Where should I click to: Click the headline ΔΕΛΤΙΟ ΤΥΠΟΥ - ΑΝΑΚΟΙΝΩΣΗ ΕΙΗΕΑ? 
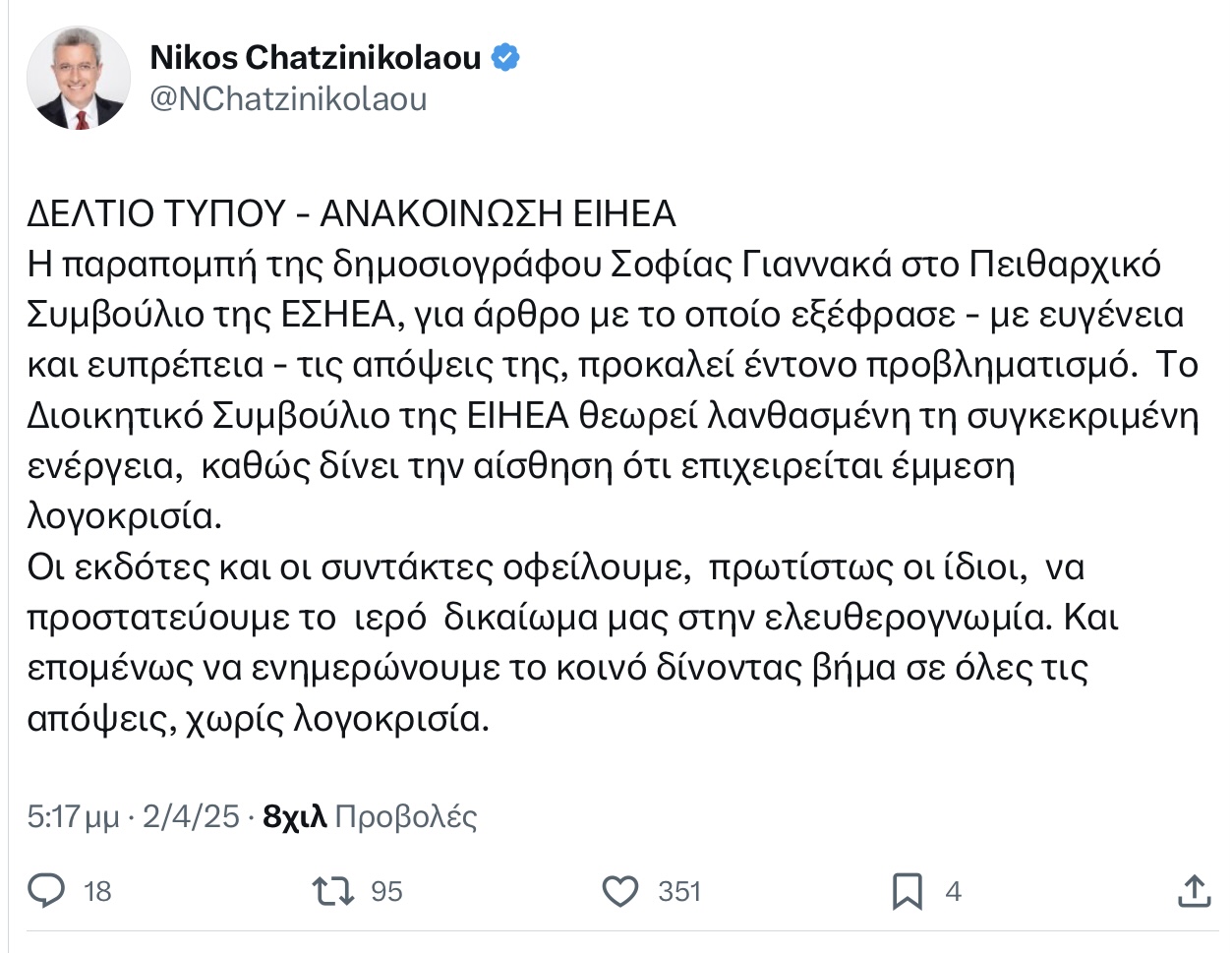tap(352, 213)
